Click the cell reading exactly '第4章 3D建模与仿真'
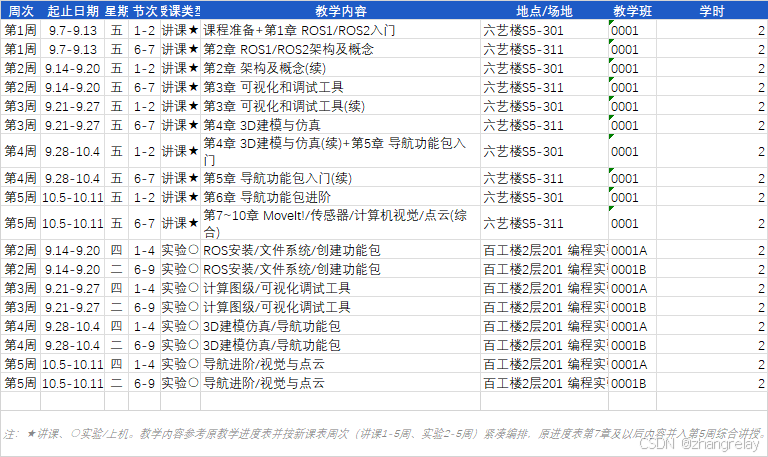768x457 pixels. (x=340, y=125)
